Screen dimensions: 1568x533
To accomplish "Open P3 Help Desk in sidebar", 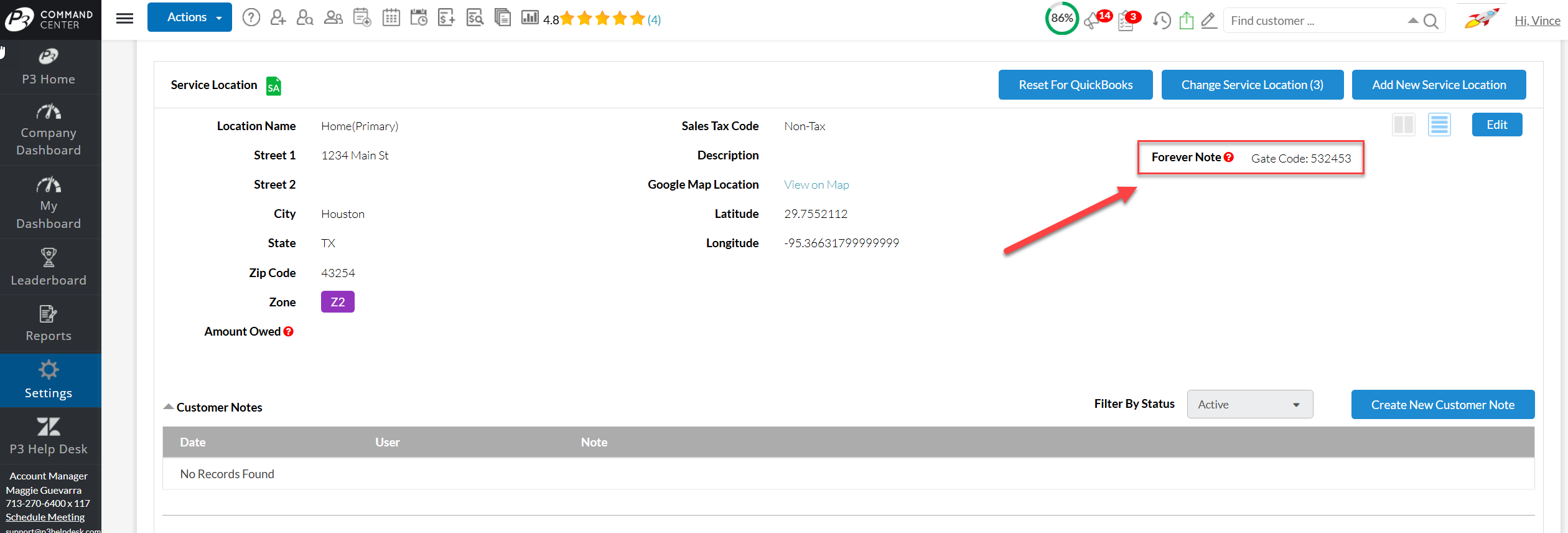I will click(x=49, y=436).
